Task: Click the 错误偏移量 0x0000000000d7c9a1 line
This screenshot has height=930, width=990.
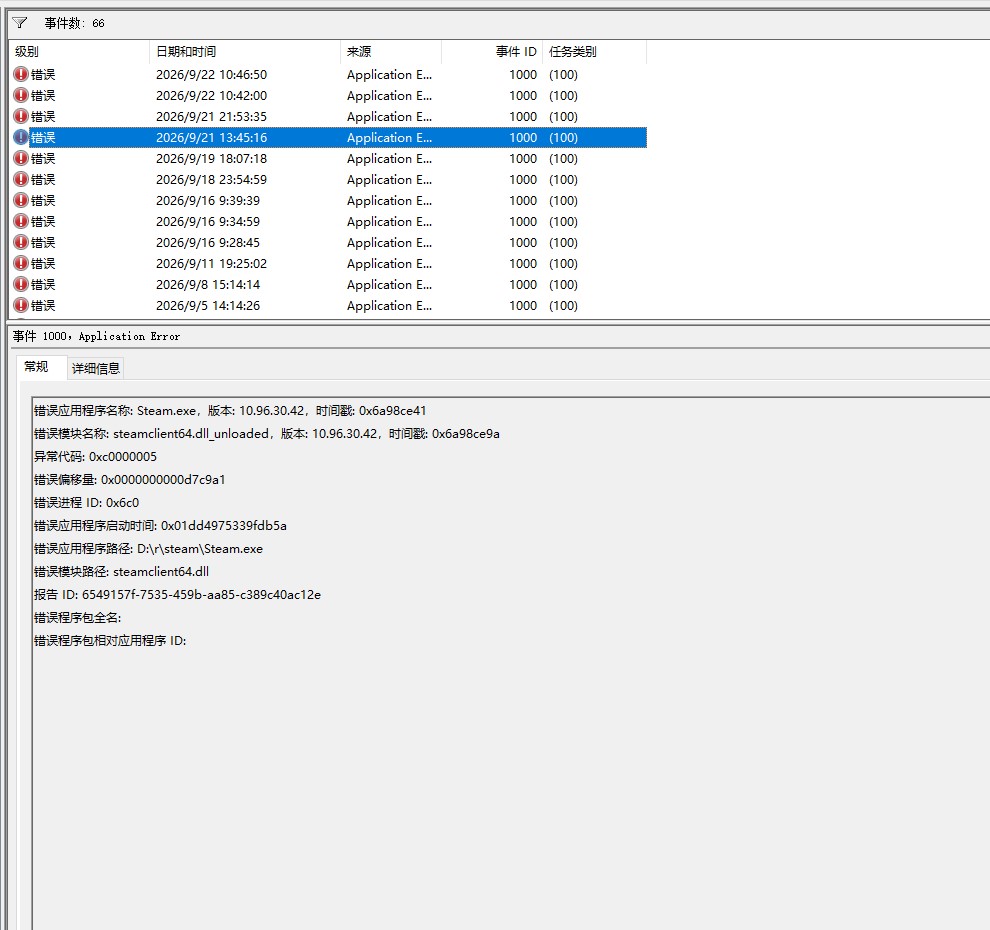Action: click(129, 480)
